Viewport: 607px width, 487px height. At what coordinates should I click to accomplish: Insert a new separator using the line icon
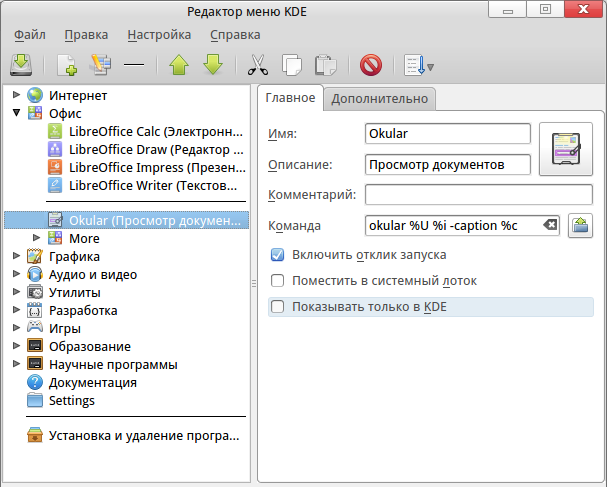pos(134,65)
